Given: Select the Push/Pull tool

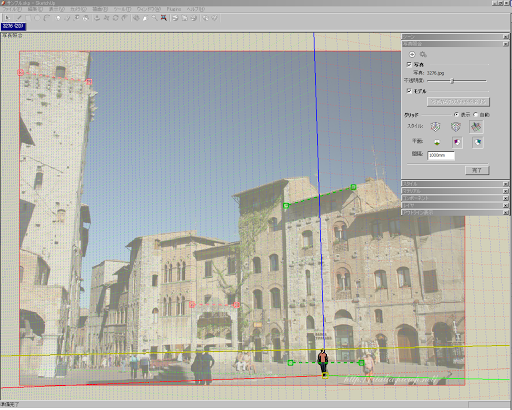Looking at the screenshot, I should tap(97, 18).
